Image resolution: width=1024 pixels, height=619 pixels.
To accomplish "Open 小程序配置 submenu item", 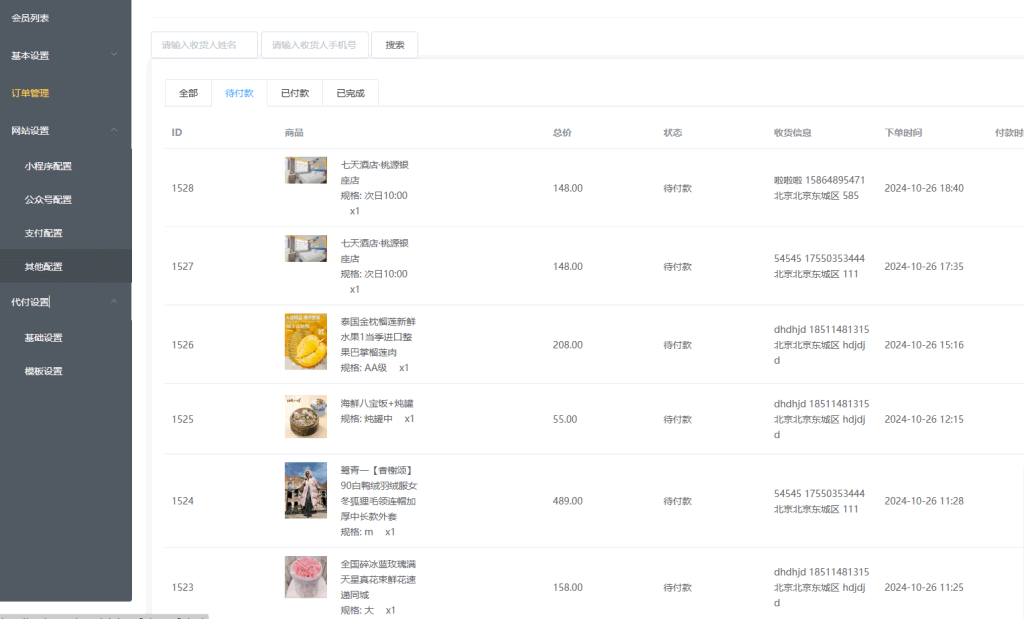I will coord(48,166).
